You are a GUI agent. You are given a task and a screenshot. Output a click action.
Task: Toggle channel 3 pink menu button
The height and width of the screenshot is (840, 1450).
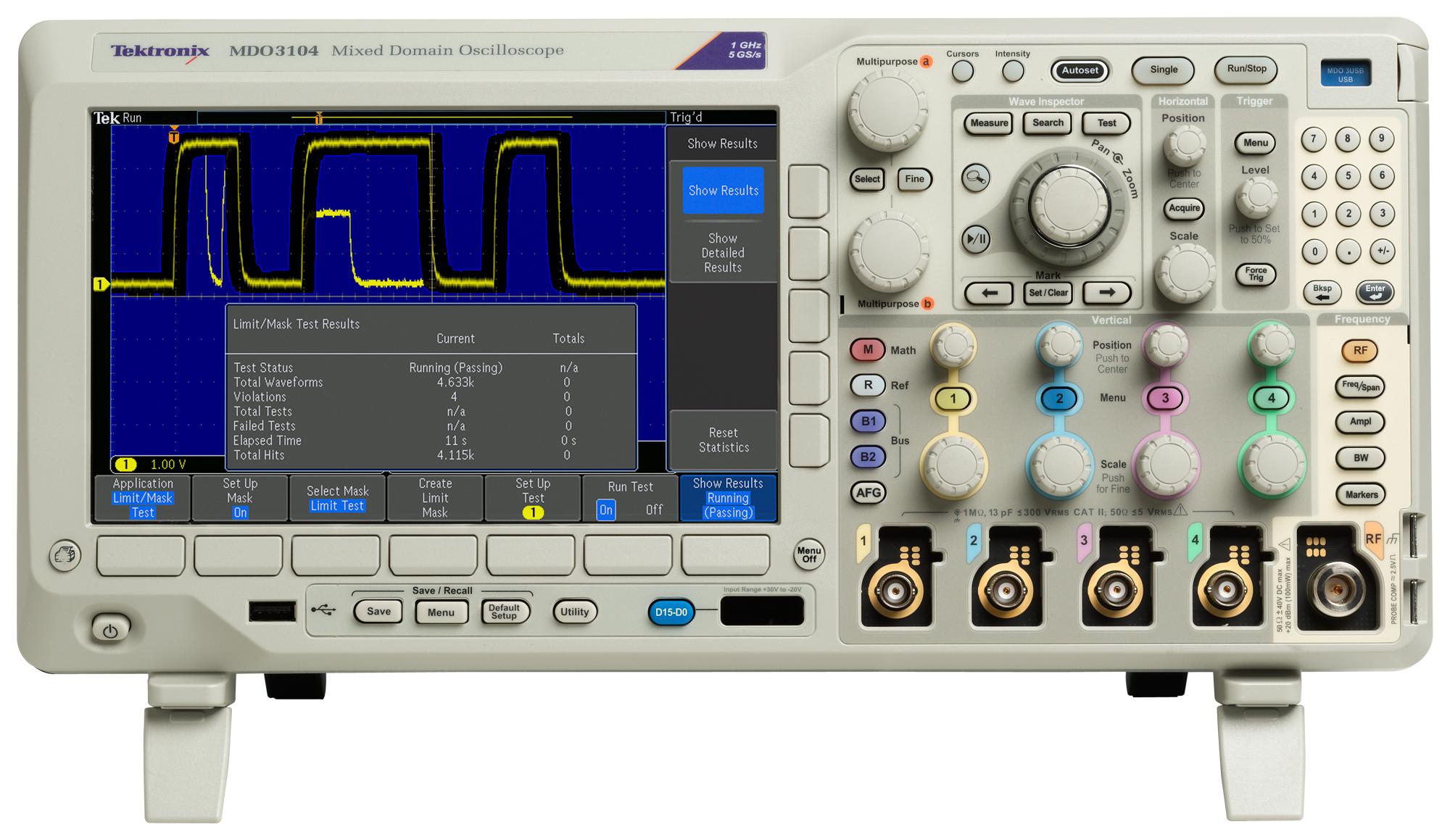(x=1165, y=398)
